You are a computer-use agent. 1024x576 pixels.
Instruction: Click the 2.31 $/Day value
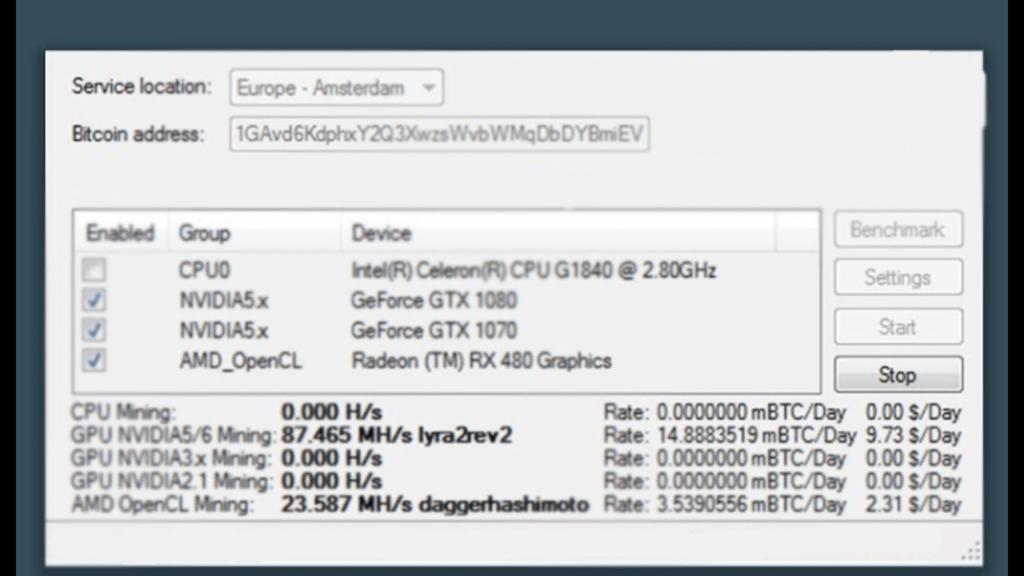(913, 504)
